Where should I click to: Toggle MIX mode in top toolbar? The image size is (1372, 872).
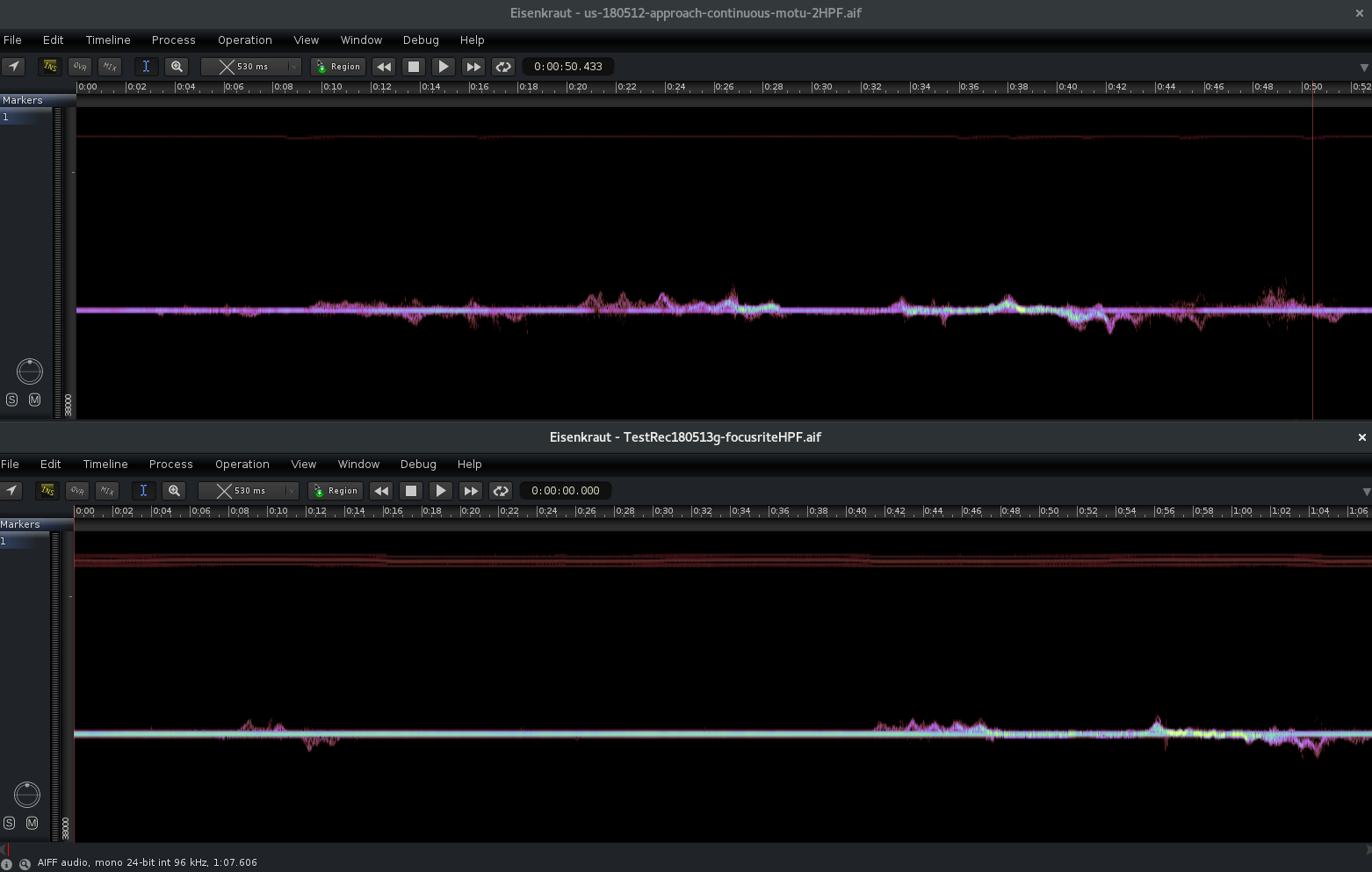point(110,67)
